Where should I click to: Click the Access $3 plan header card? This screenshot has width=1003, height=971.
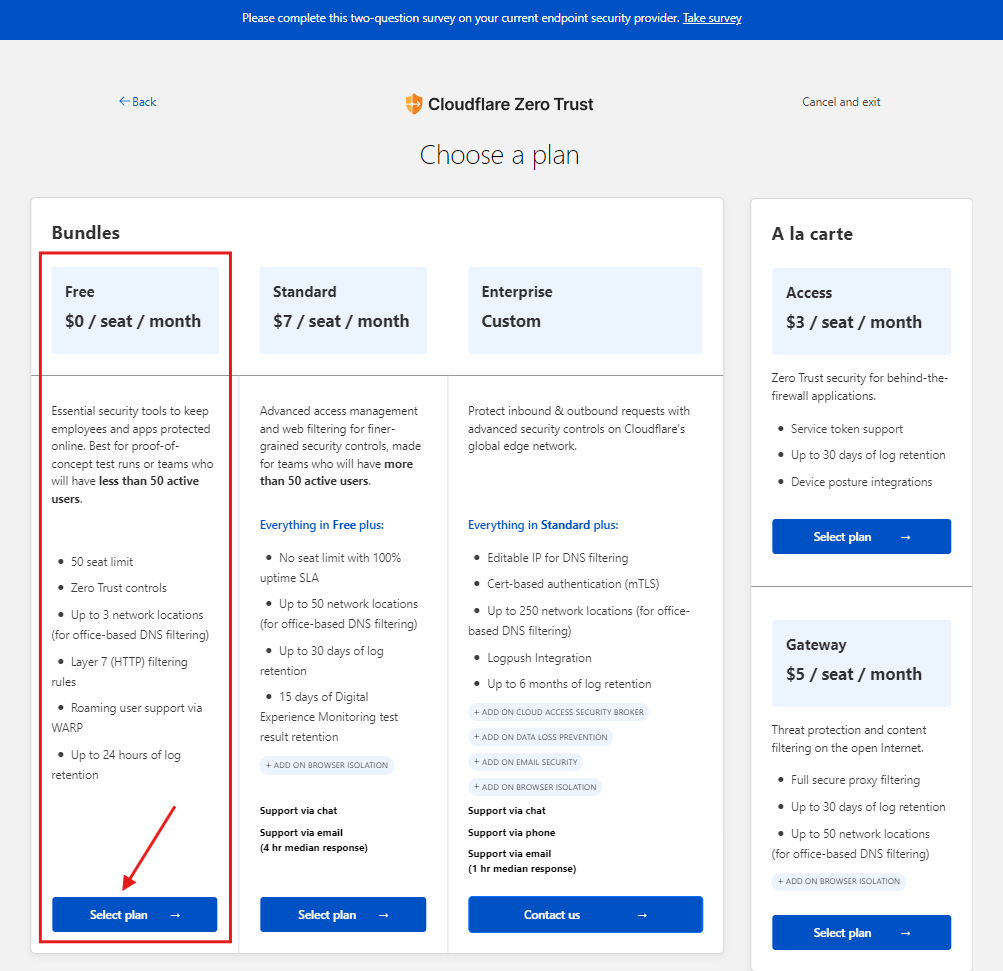click(x=861, y=312)
